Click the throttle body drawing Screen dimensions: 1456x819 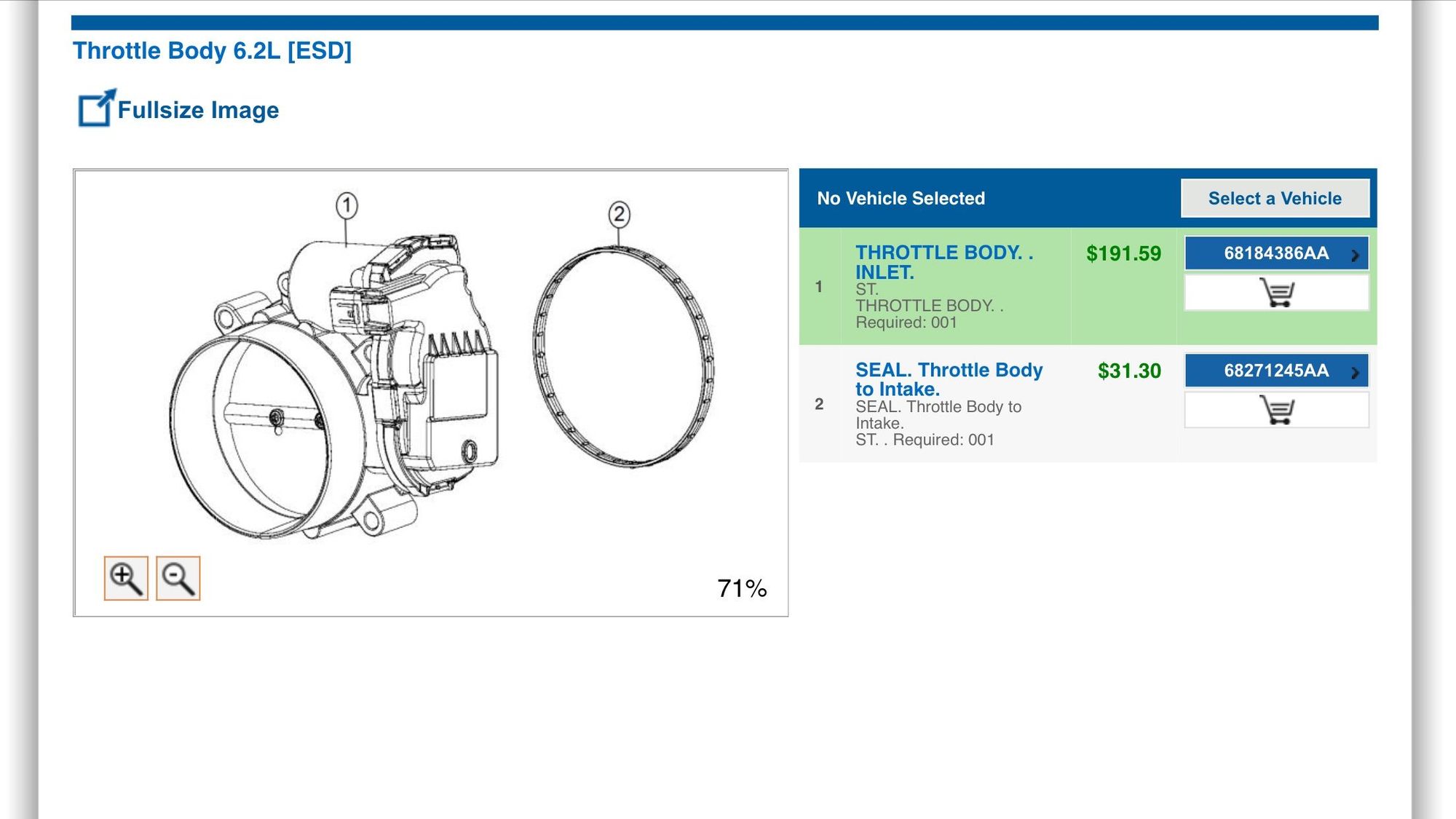coord(335,386)
